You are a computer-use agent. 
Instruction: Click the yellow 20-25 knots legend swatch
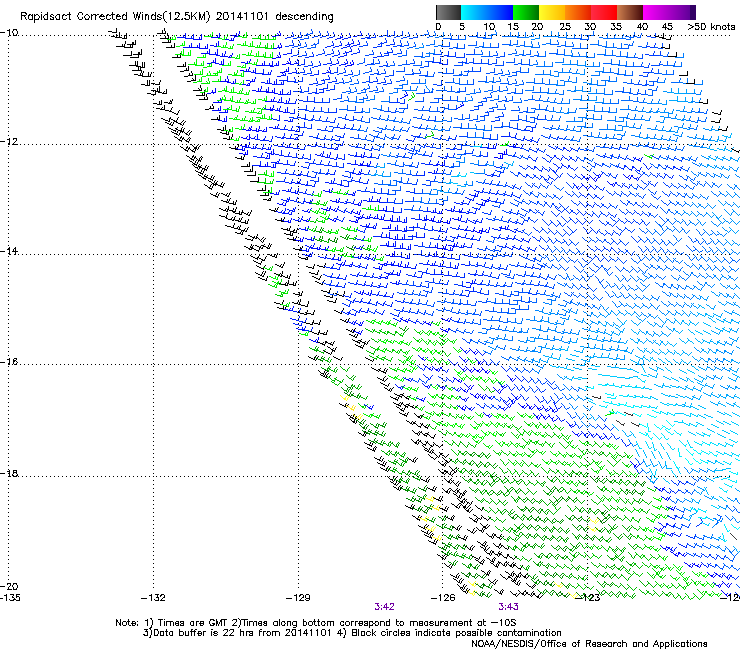tap(552, 12)
